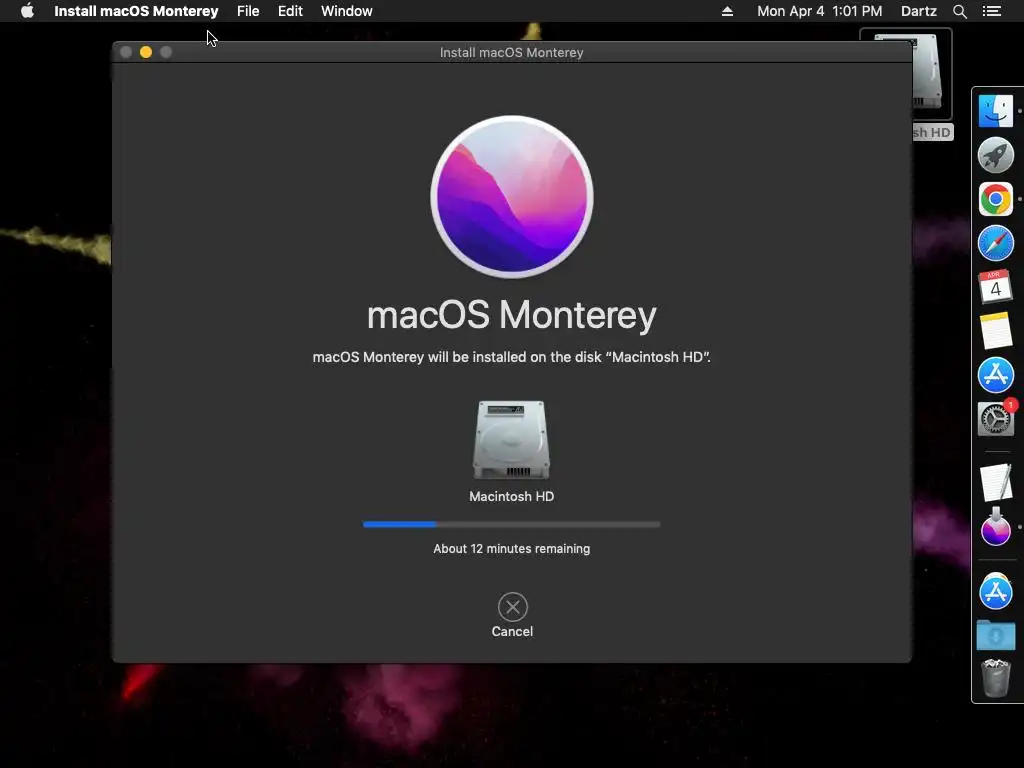Screen dimensions: 1024x768
Task: Open the Install macOS Monterey app menu
Action: pyautogui.click(x=136, y=11)
